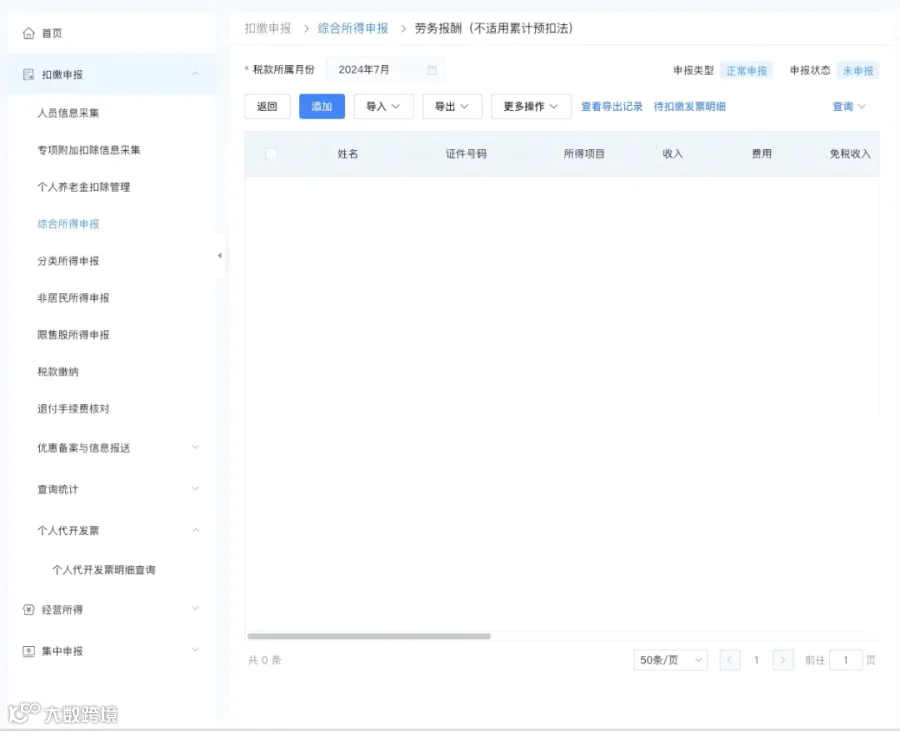Click the 前往 page number input
900x731 pixels.
(x=846, y=660)
